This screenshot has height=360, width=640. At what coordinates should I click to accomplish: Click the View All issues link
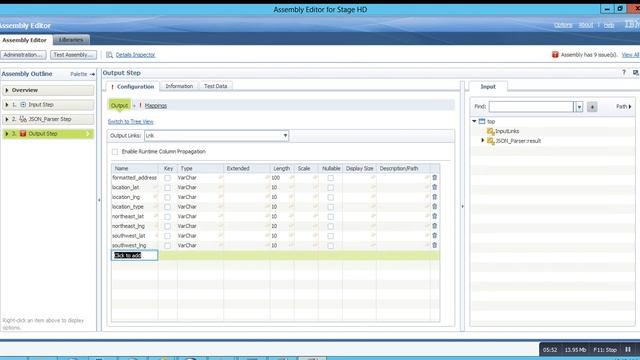coord(631,55)
